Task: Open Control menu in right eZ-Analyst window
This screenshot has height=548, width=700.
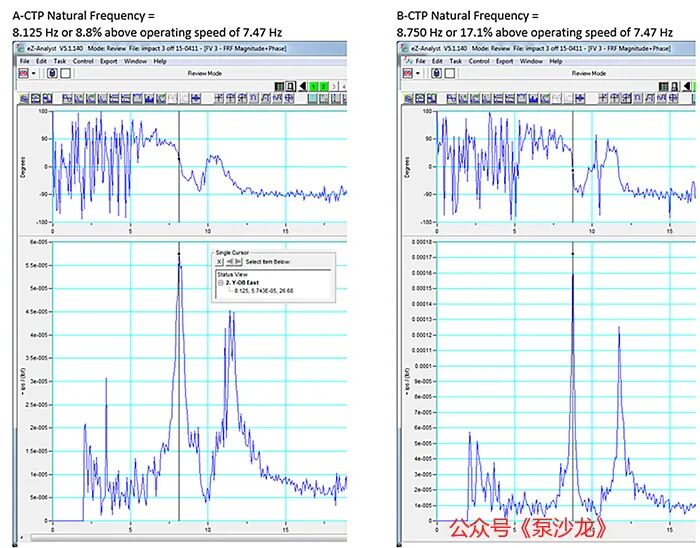Action: tap(479, 61)
